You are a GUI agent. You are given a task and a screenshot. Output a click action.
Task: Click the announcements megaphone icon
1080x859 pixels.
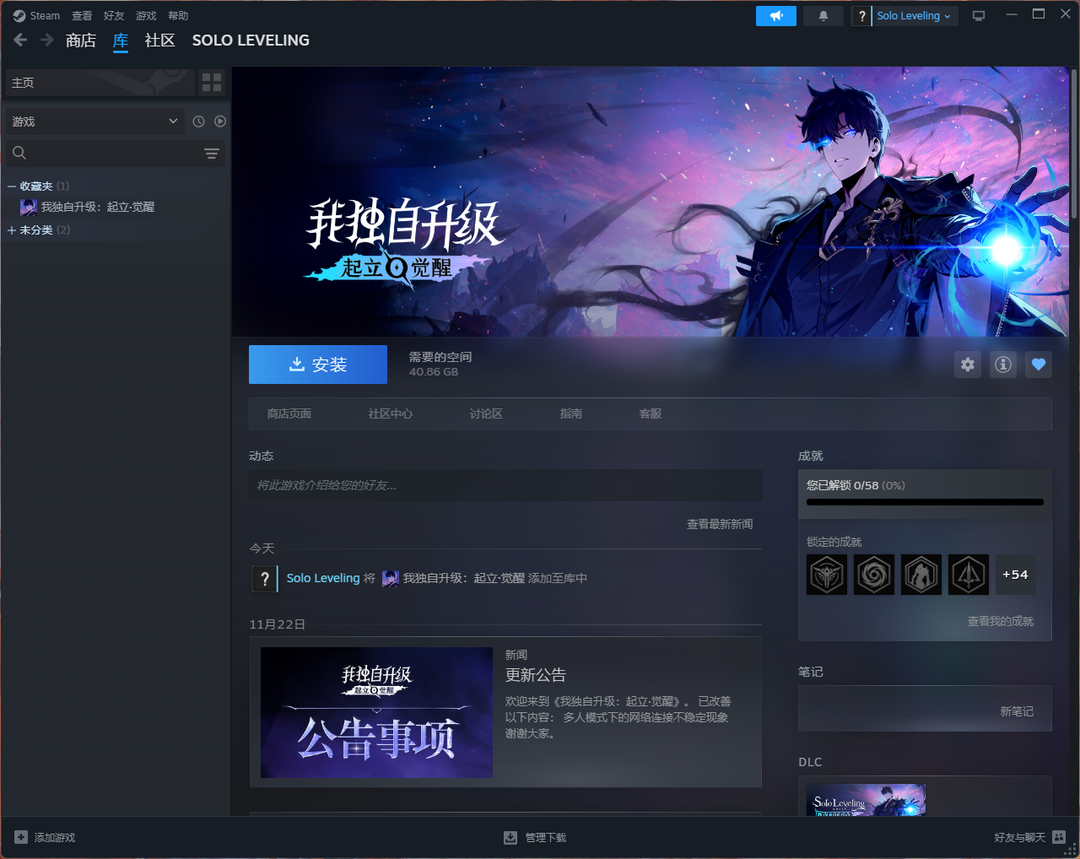pos(776,16)
